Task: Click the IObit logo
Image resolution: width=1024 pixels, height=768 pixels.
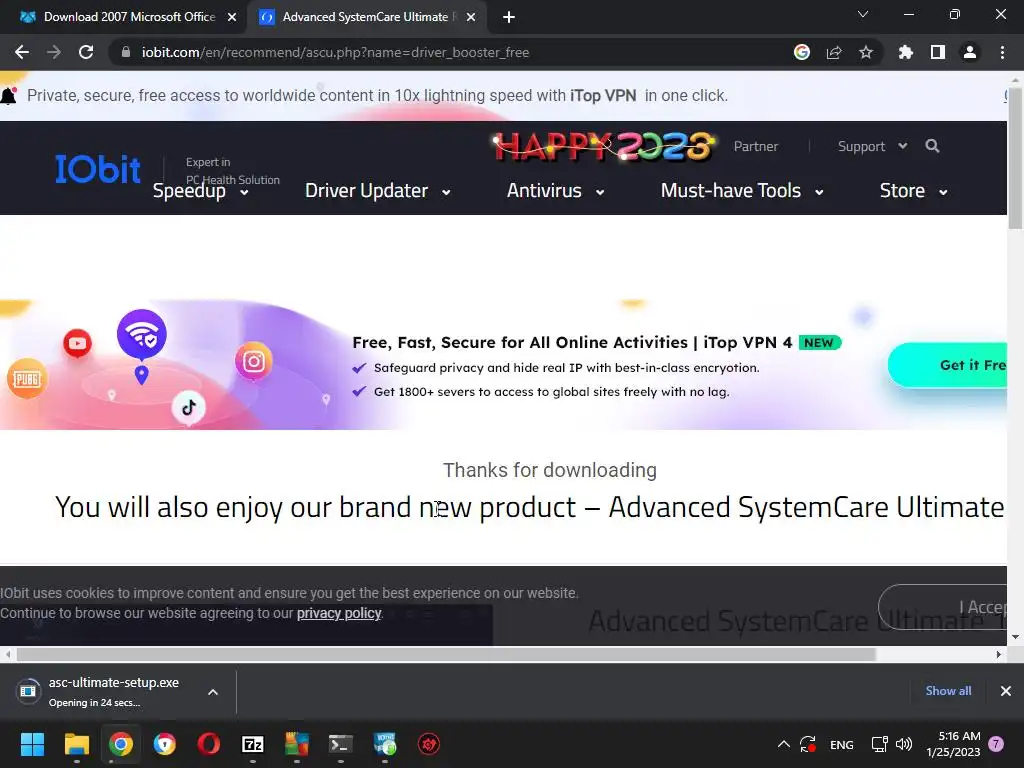Action: (x=97, y=169)
